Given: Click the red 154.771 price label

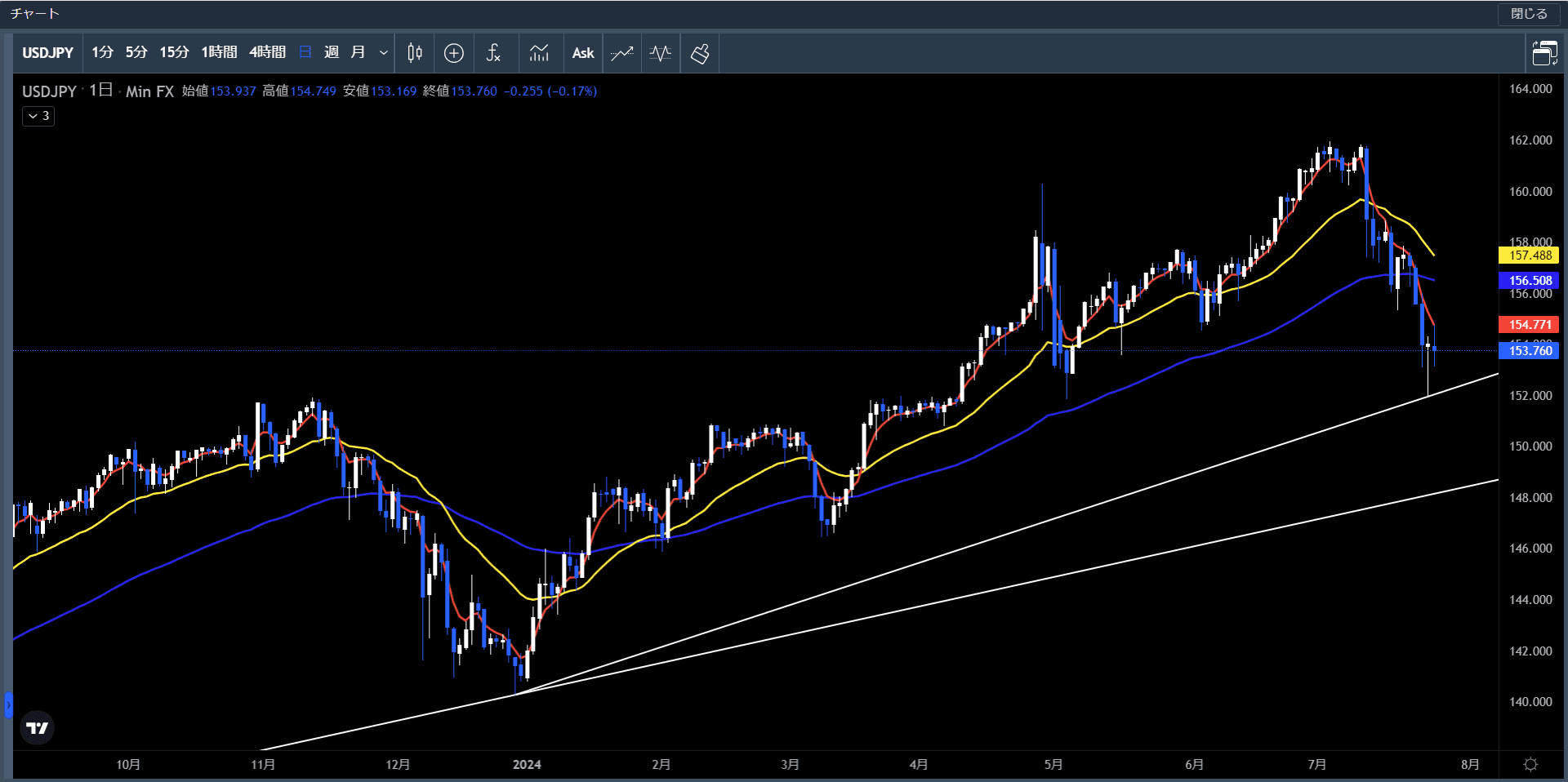Looking at the screenshot, I should 1530,325.
